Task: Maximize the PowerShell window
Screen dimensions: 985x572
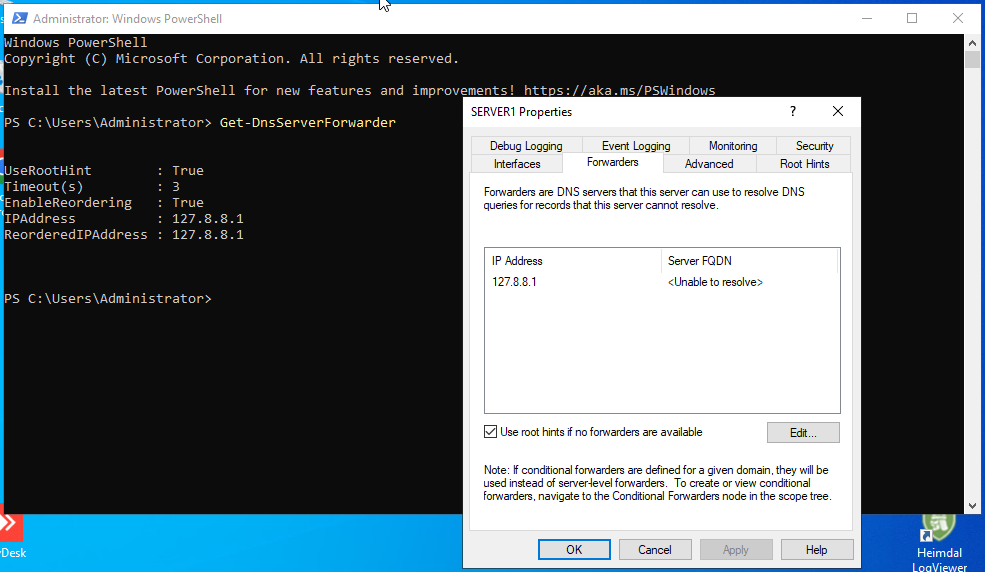Action: [912, 18]
